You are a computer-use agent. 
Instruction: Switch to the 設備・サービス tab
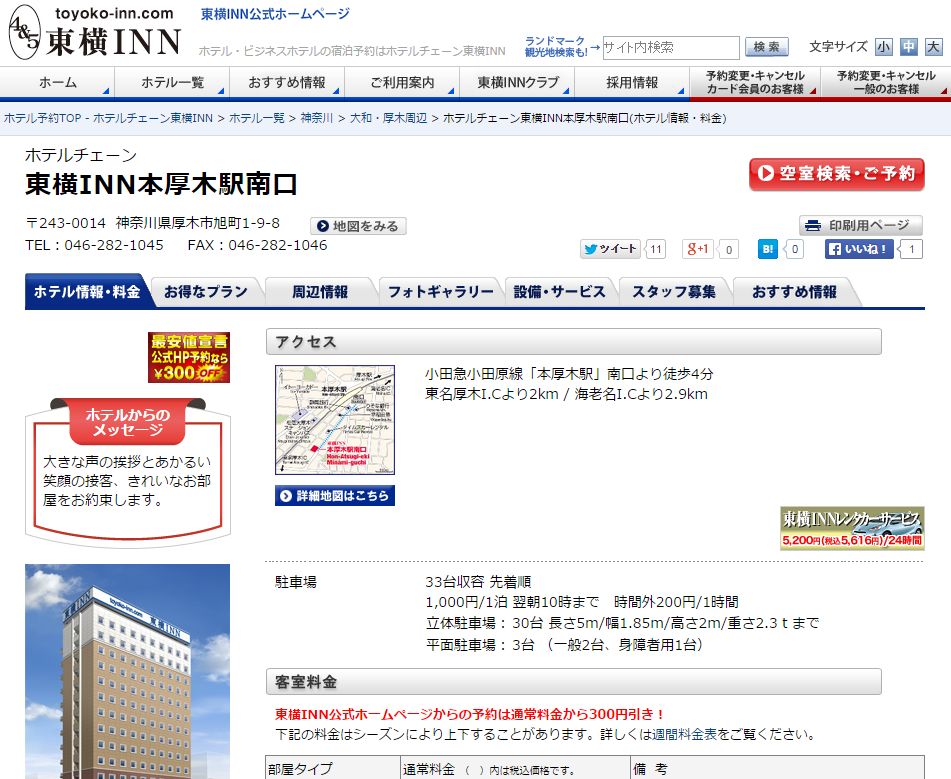tap(559, 292)
